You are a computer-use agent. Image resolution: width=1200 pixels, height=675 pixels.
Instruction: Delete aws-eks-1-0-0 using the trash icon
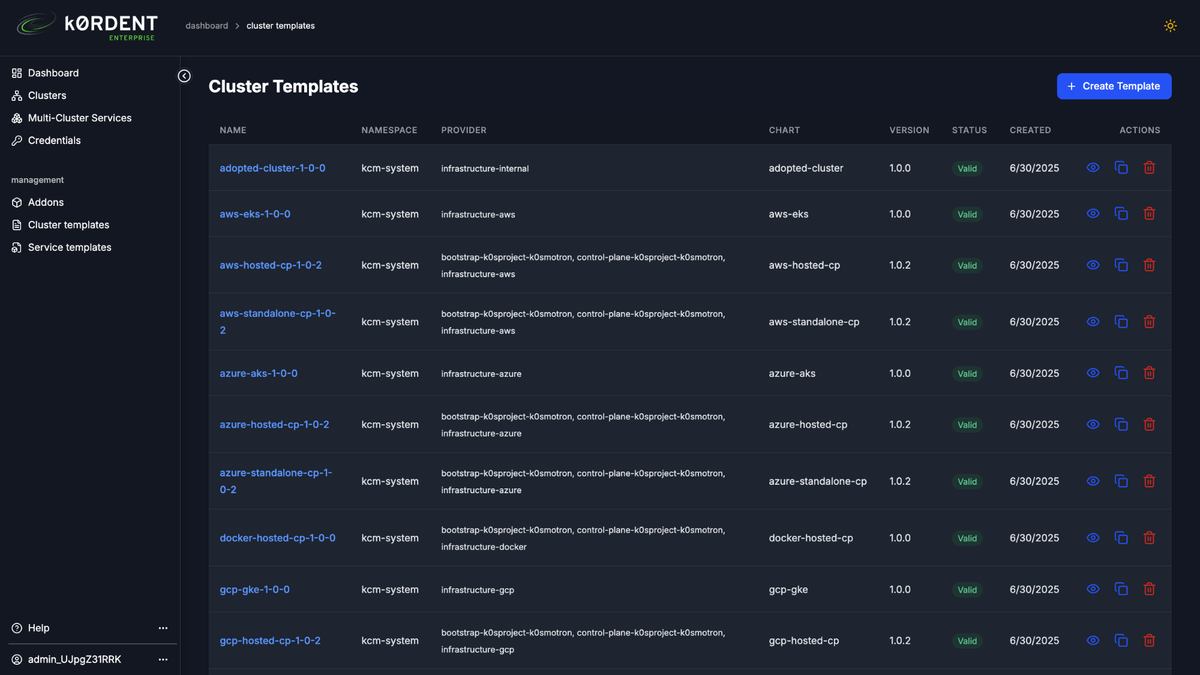[x=1149, y=214]
